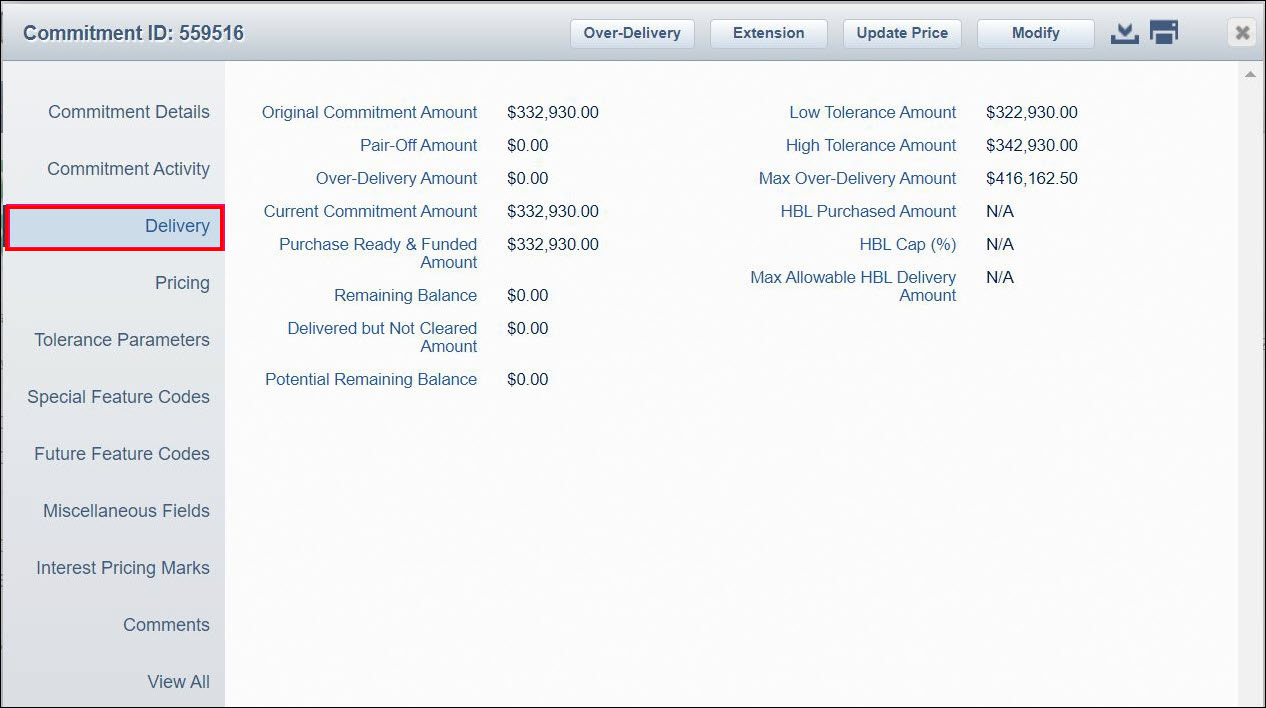The height and width of the screenshot is (708, 1266).
Task: Open the Commitment Activity section
Action: pos(128,169)
